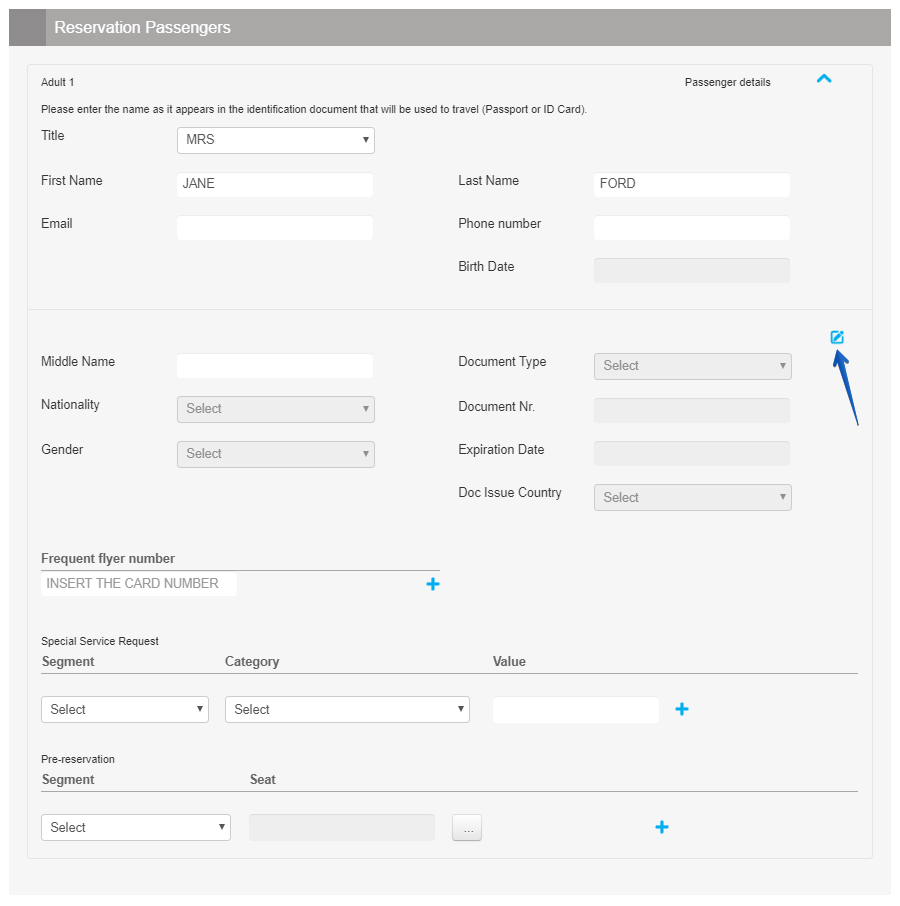Open the Pre-reservation Segment dropdown
The width and height of the screenshot is (900, 906).
[135, 828]
